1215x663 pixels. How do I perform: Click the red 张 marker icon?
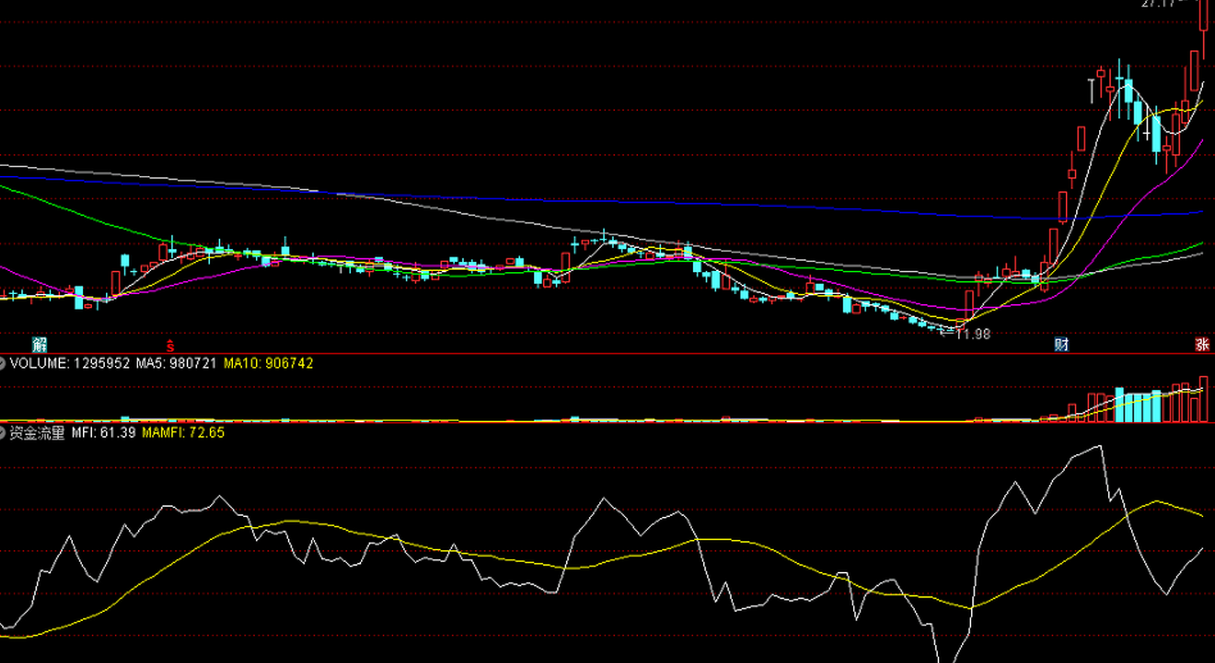pos(1203,344)
